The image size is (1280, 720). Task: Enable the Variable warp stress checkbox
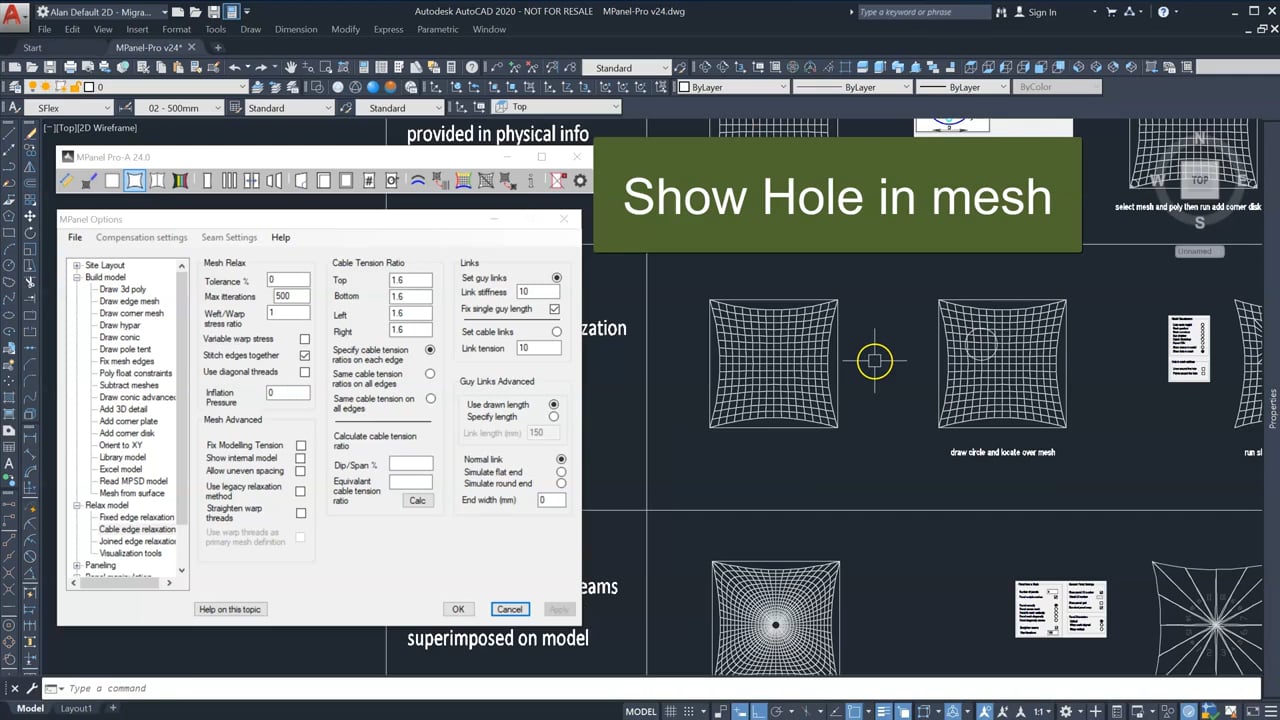click(305, 339)
